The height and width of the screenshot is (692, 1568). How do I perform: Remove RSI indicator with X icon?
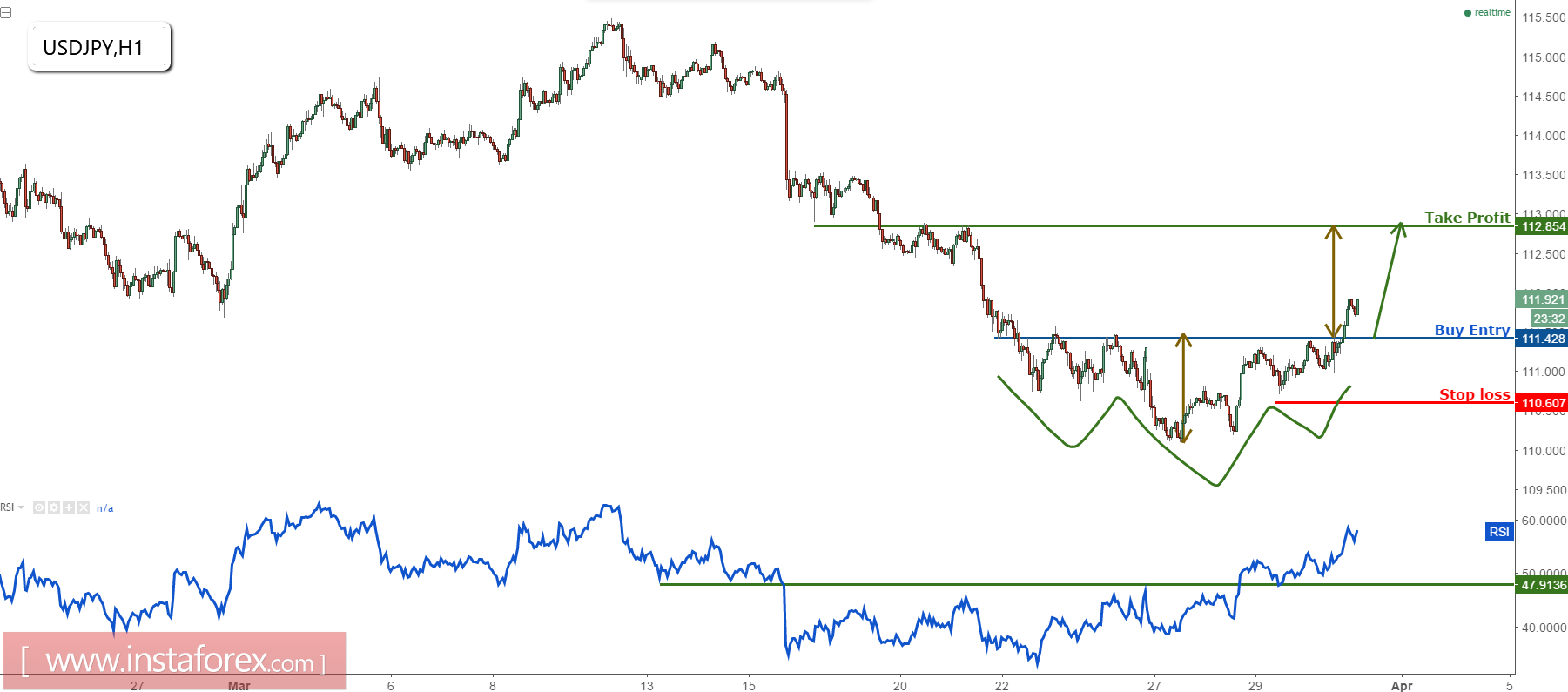[x=84, y=507]
